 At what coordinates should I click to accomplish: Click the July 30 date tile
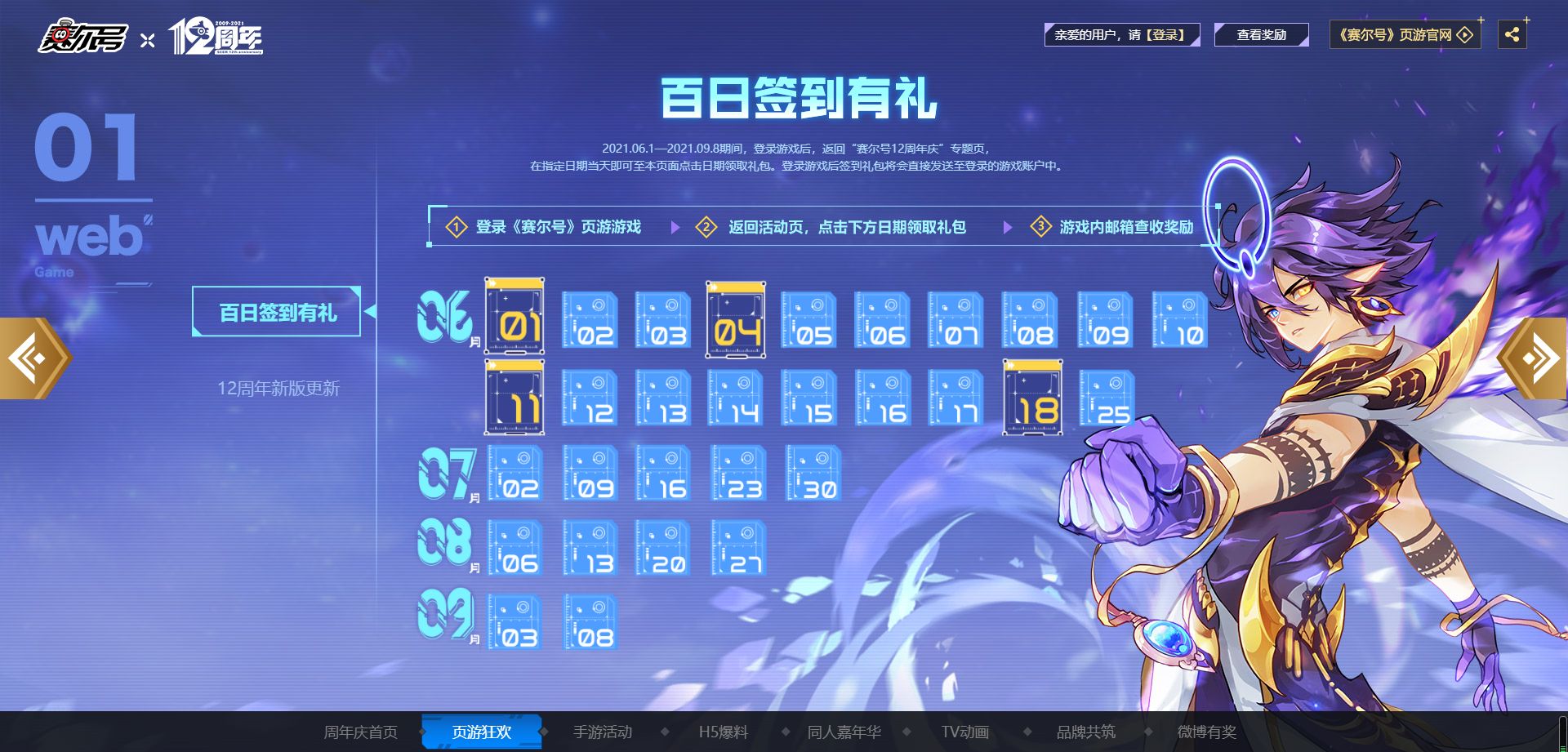tap(813, 474)
